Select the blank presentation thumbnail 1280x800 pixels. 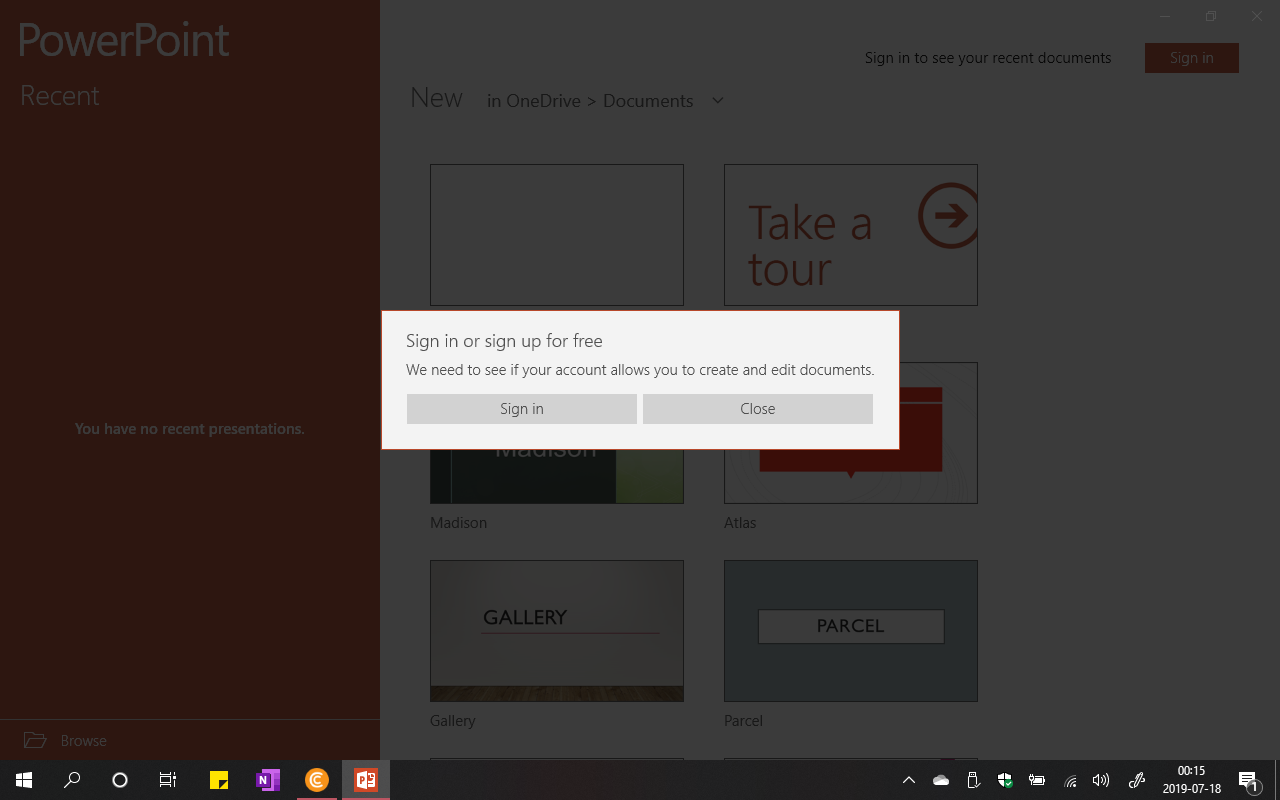coord(557,235)
